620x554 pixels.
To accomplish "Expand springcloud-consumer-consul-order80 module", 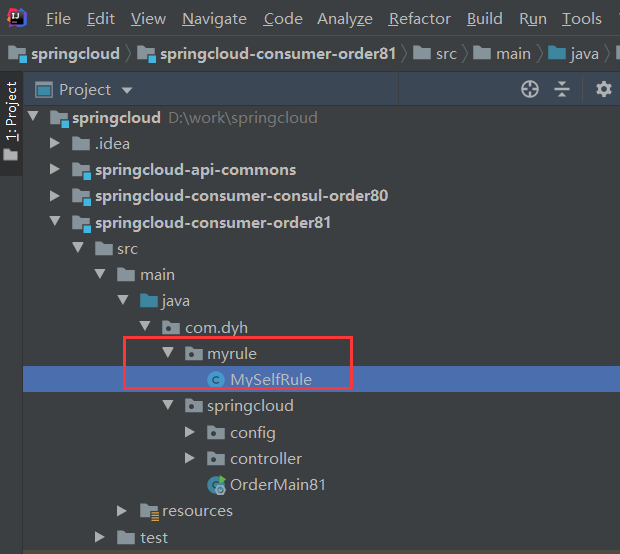I will click(x=55, y=195).
